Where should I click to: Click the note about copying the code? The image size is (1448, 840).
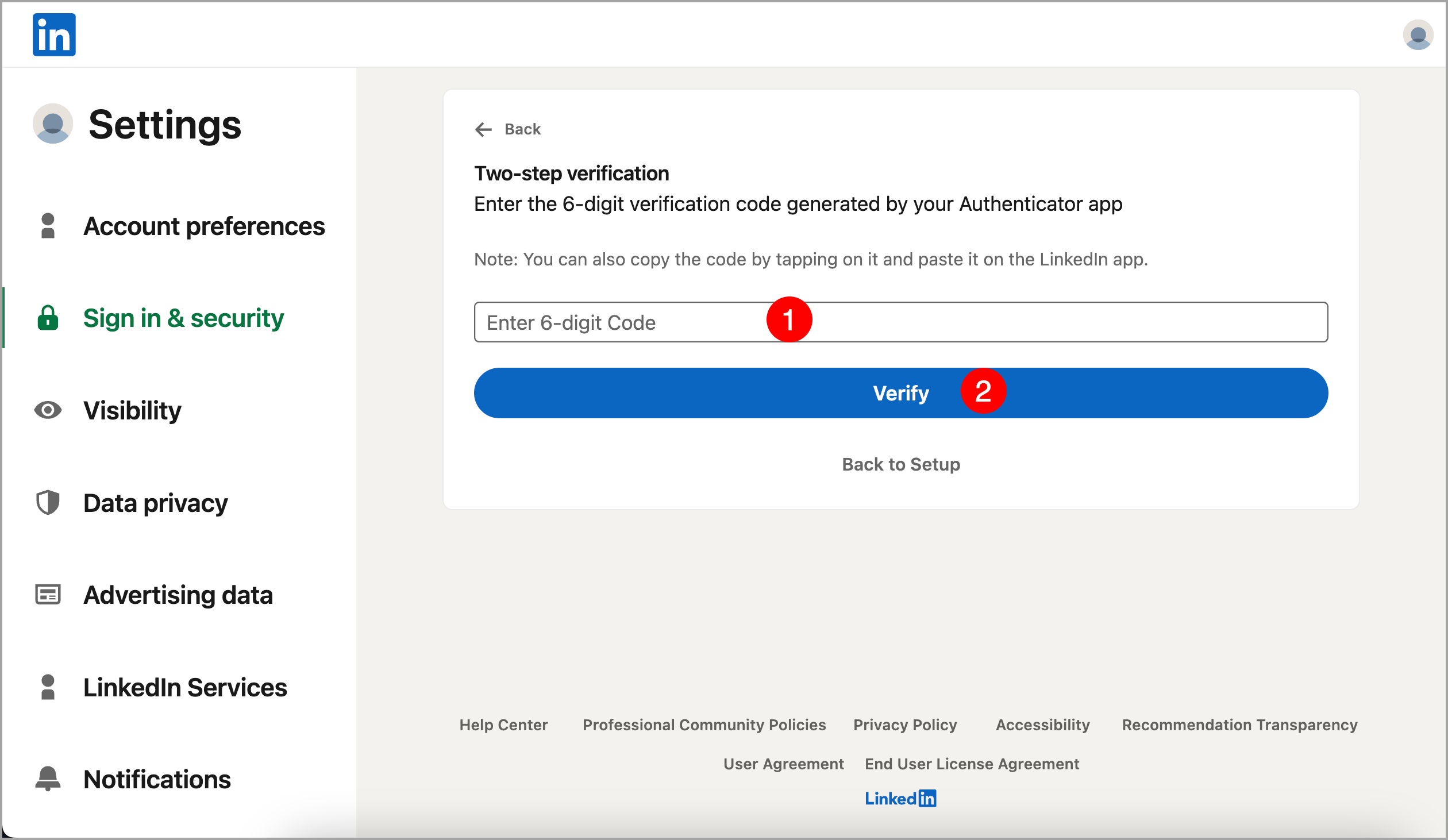(811, 260)
